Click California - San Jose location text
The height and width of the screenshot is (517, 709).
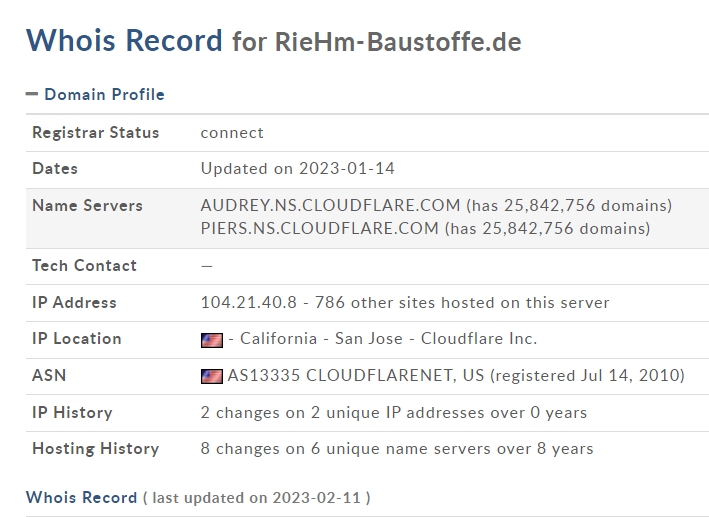(321, 338)
